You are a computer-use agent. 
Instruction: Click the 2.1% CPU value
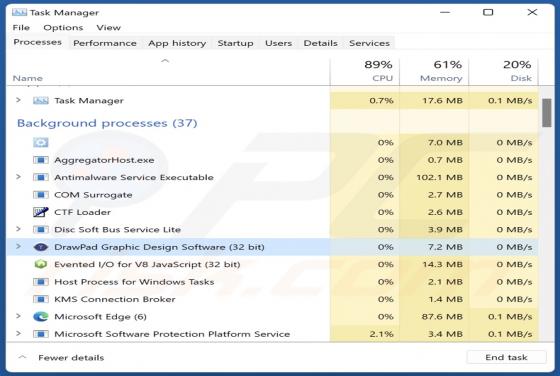click(x=381, y=334)
